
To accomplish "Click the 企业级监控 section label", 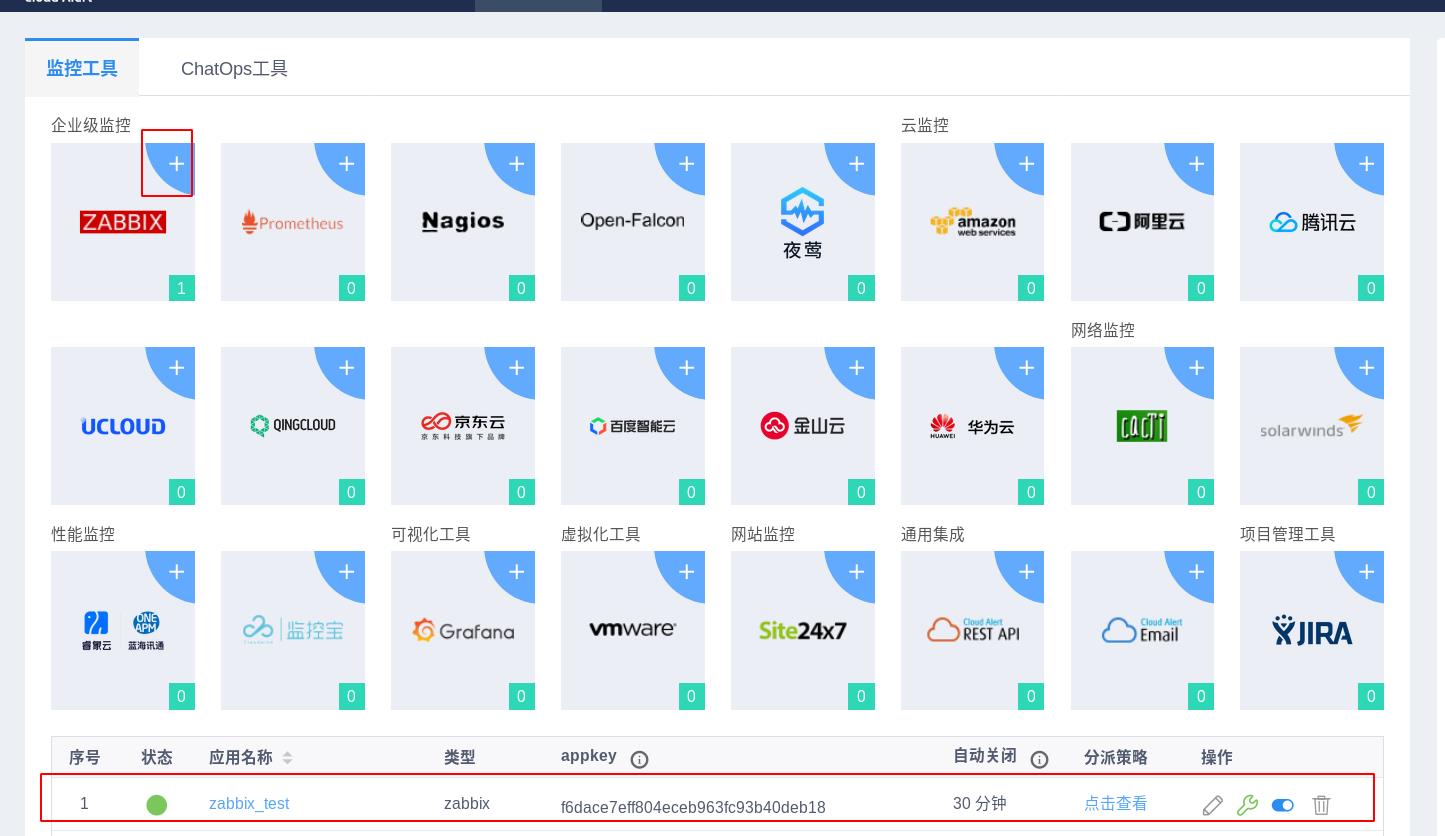I will (91, 125).
